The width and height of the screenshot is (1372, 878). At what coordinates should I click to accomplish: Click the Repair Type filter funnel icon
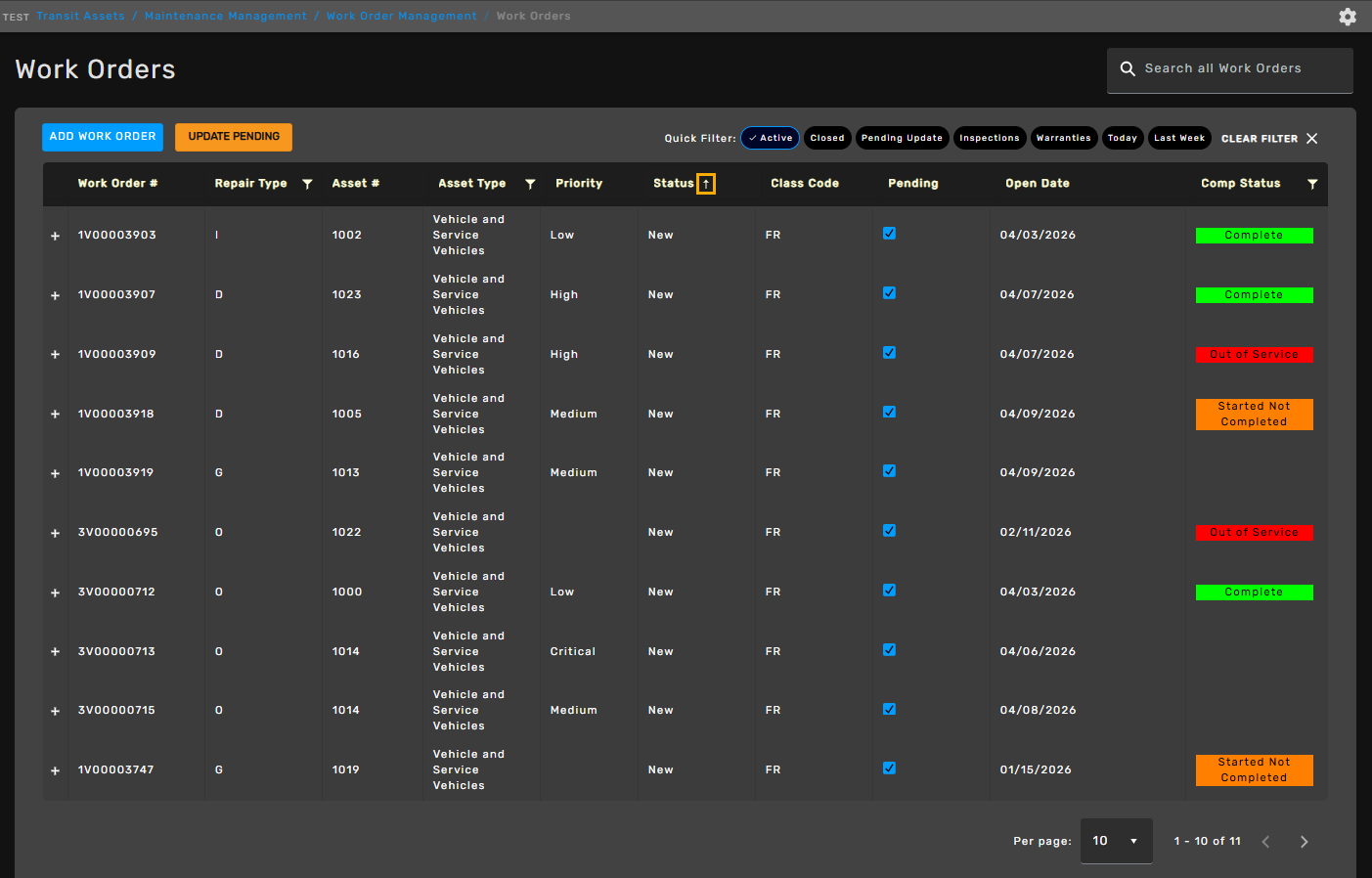(x=307, y=184)
